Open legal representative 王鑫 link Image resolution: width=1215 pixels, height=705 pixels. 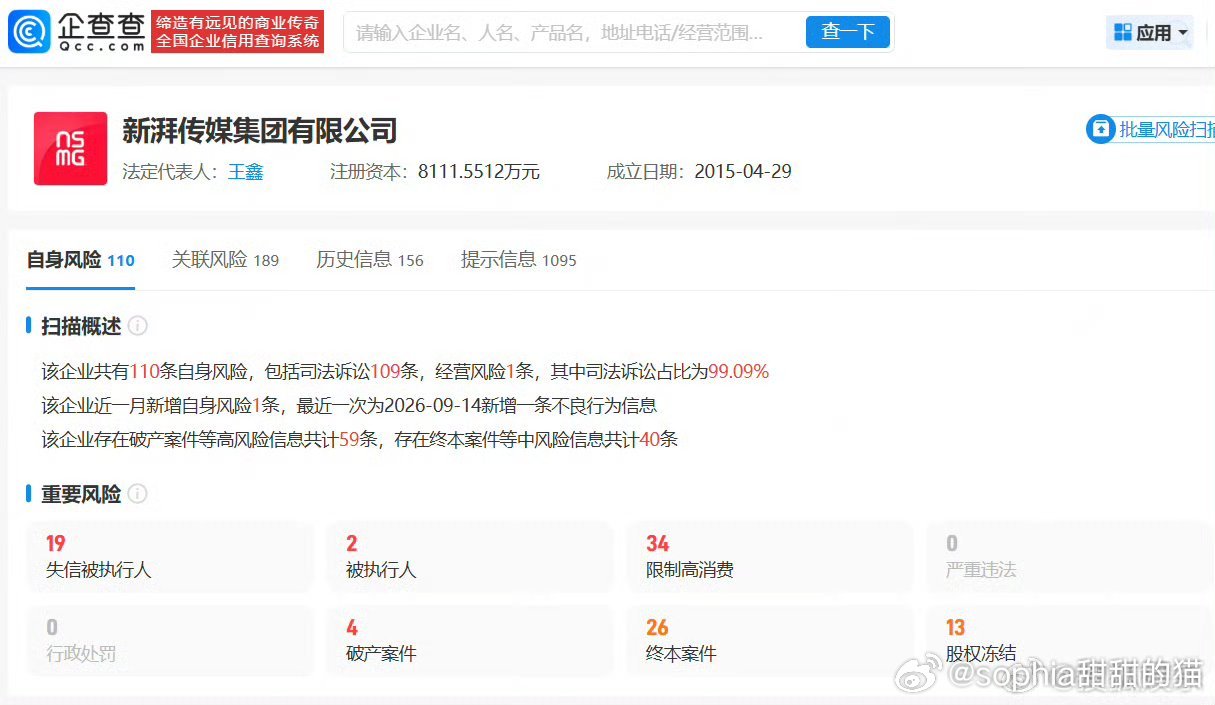pos(246,172)
